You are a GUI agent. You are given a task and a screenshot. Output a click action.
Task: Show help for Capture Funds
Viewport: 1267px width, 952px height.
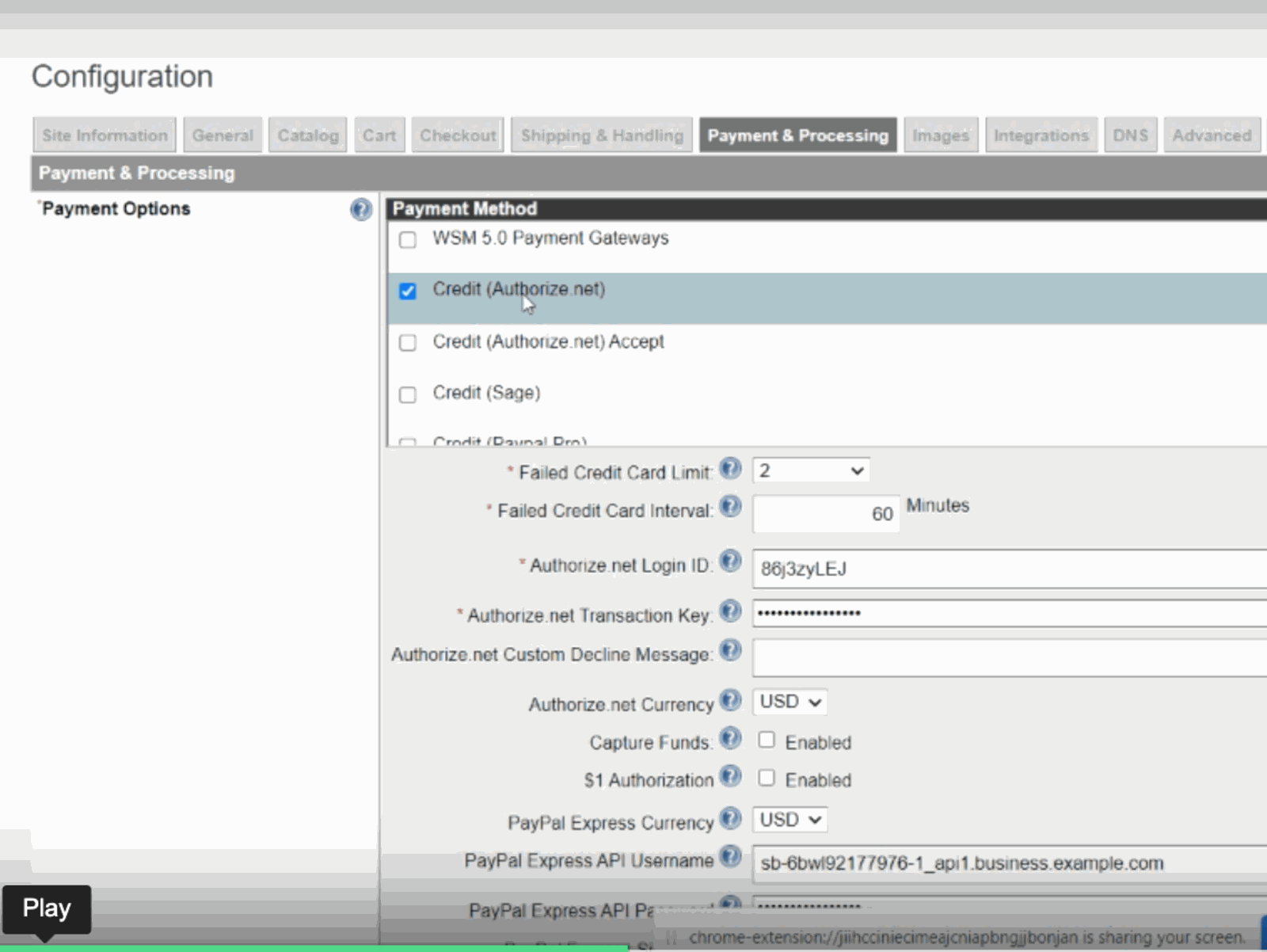[730, 738]
